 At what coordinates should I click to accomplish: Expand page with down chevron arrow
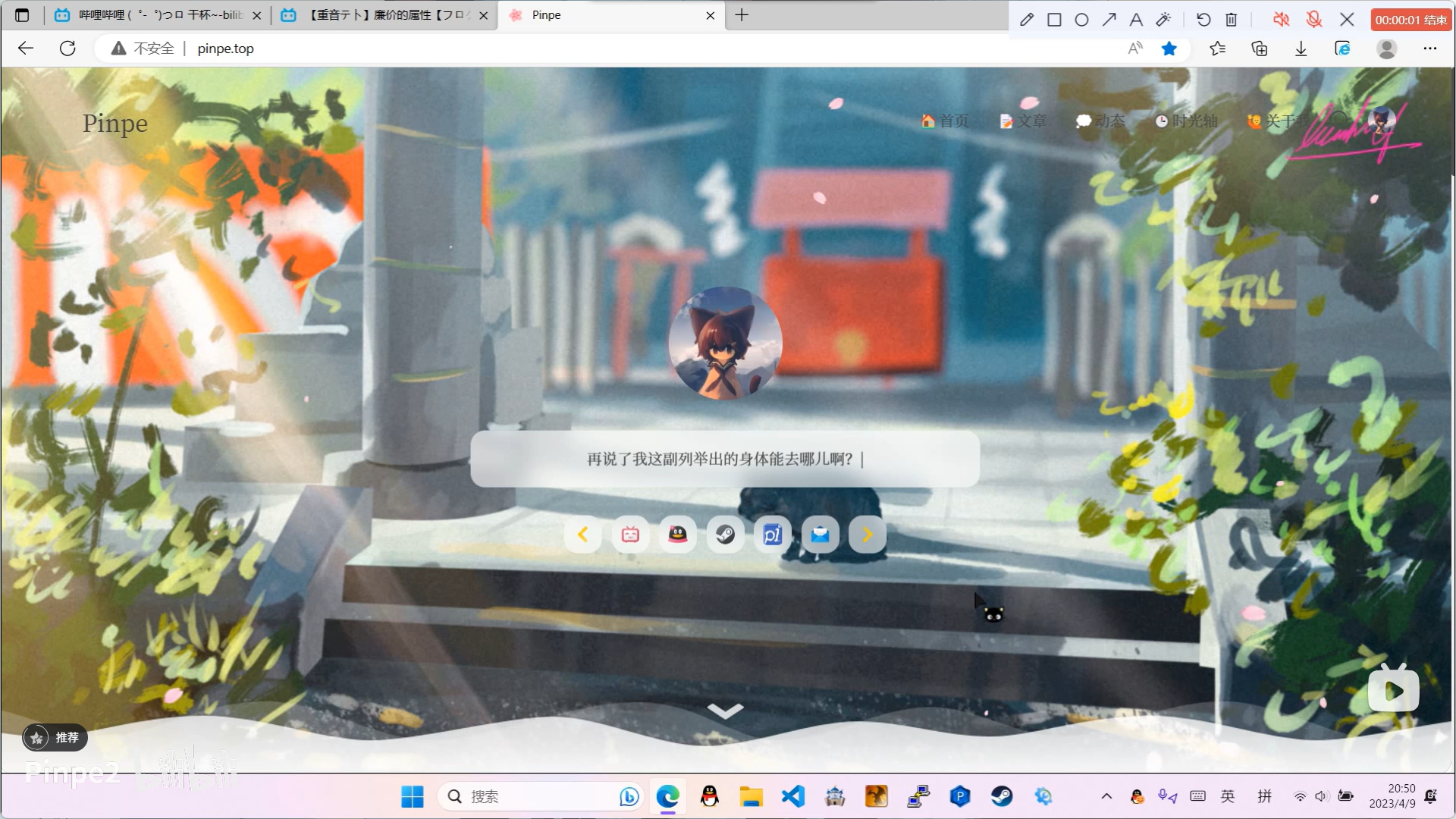(725, 711)
